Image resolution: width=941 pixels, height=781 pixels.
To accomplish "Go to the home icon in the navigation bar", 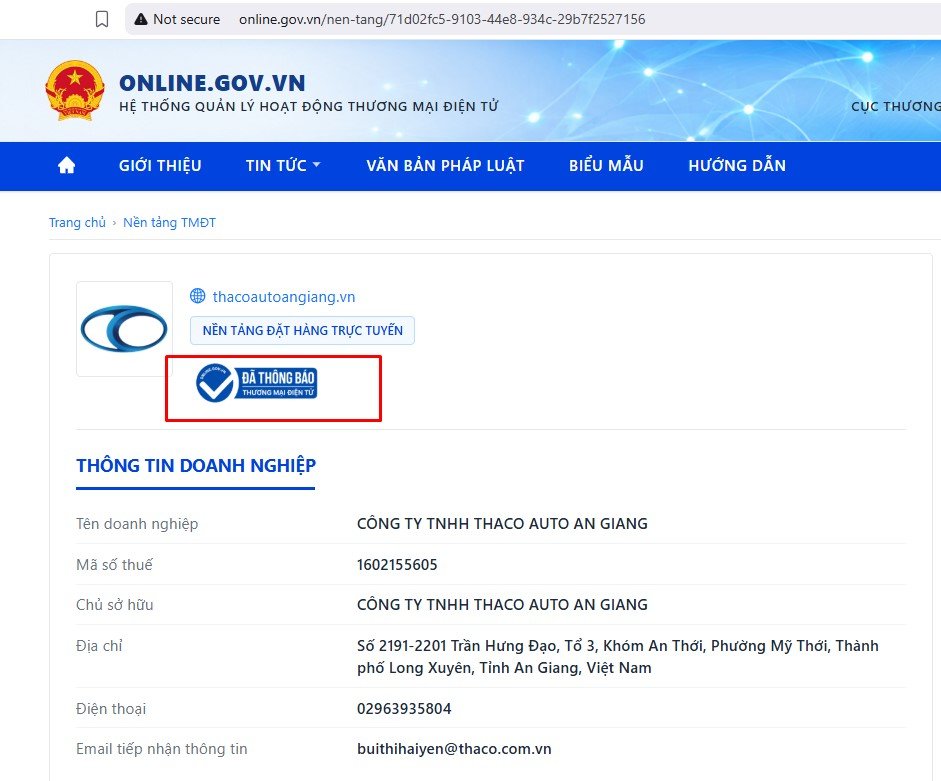I will (67, 165).
